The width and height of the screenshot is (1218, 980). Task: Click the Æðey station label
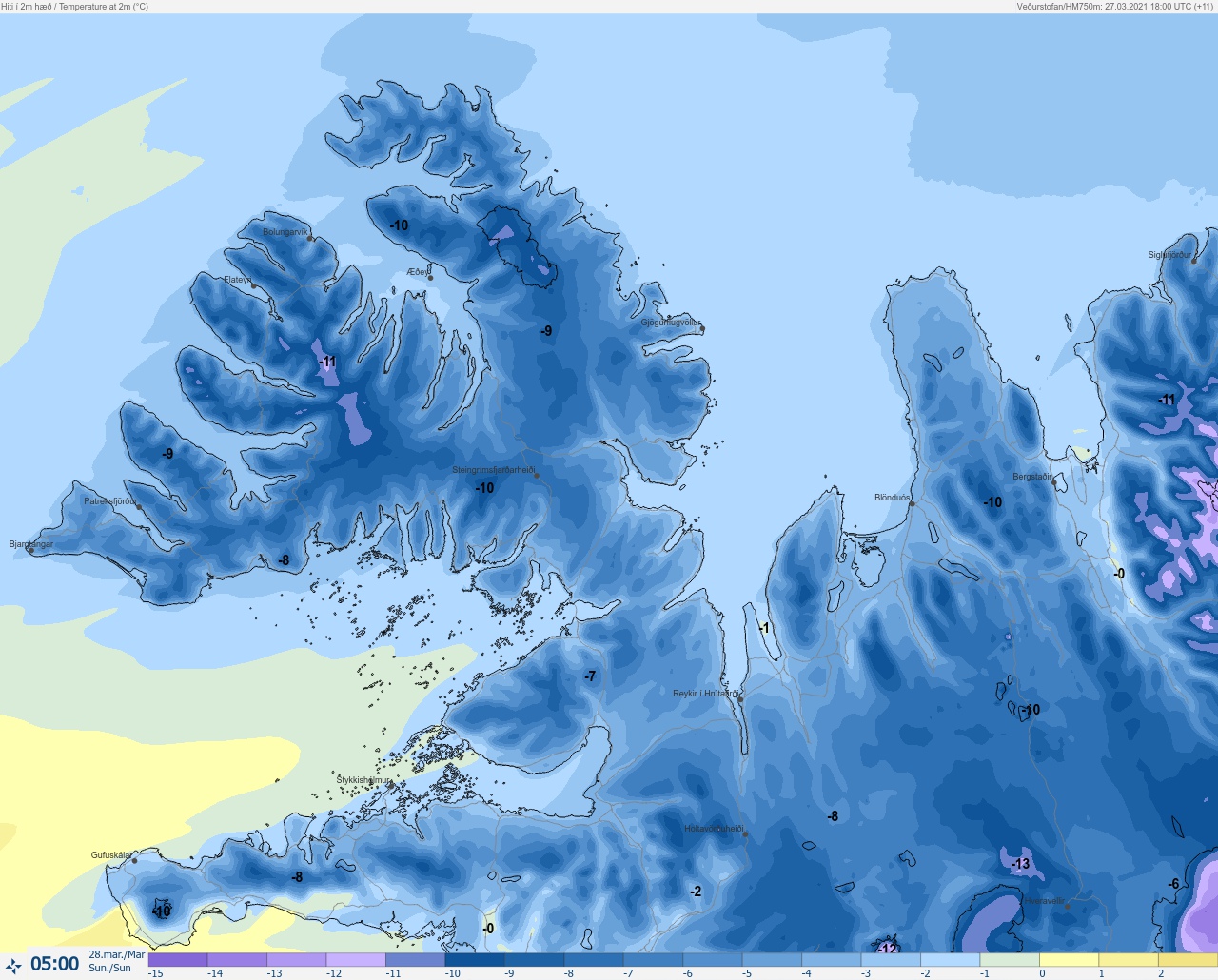(418, 272)
